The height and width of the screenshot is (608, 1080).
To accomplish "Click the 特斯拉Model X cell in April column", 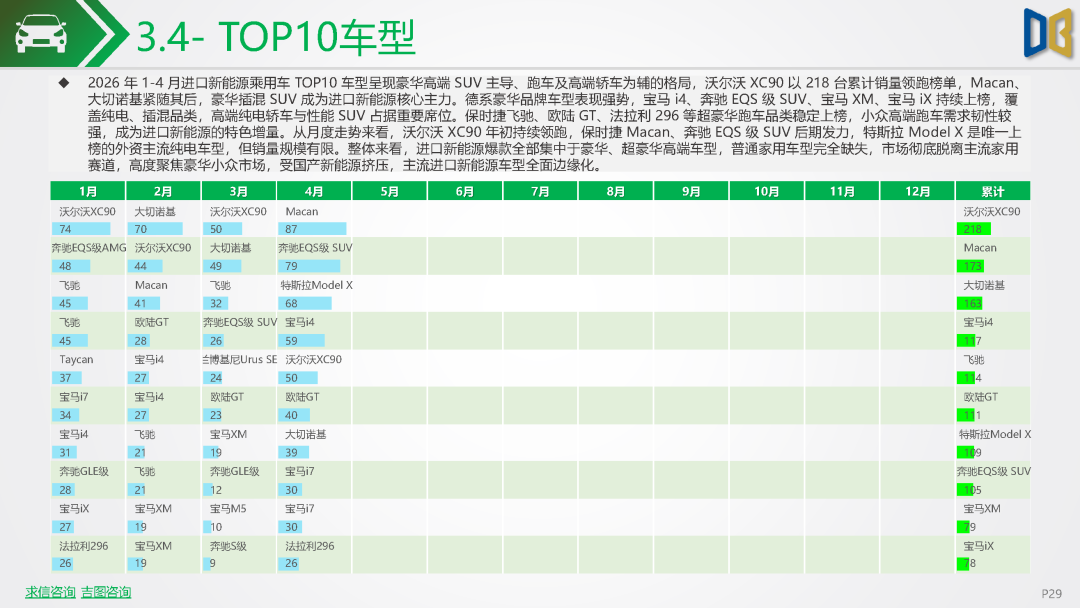I will [x=316, y=285].
